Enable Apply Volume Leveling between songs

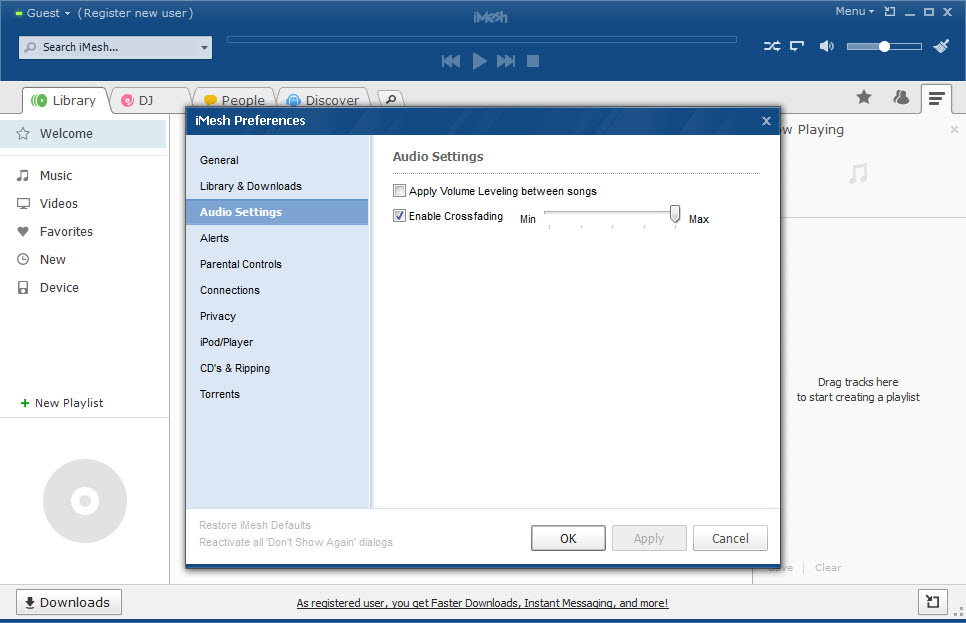pos(399,191)
